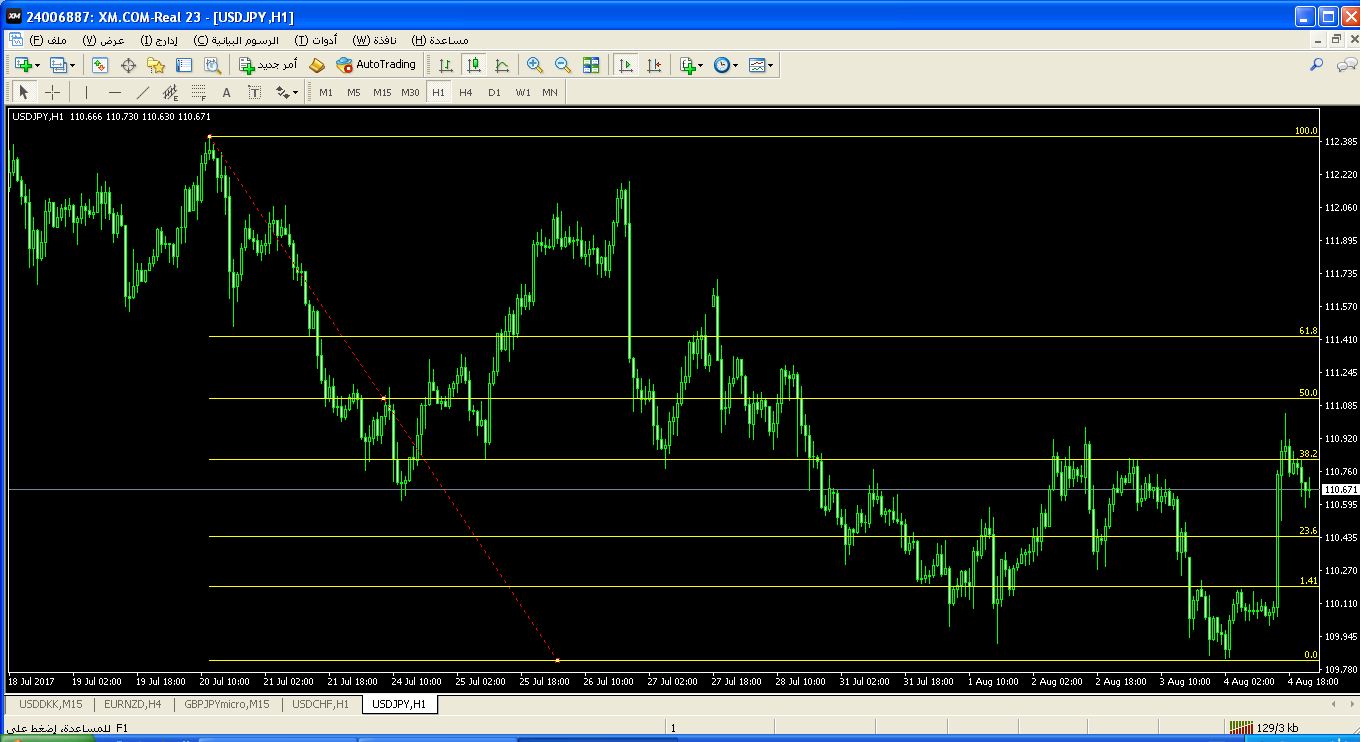Switch chart to Line chart mode
This screenshot has width=1368, height=742.
(502, 65)
